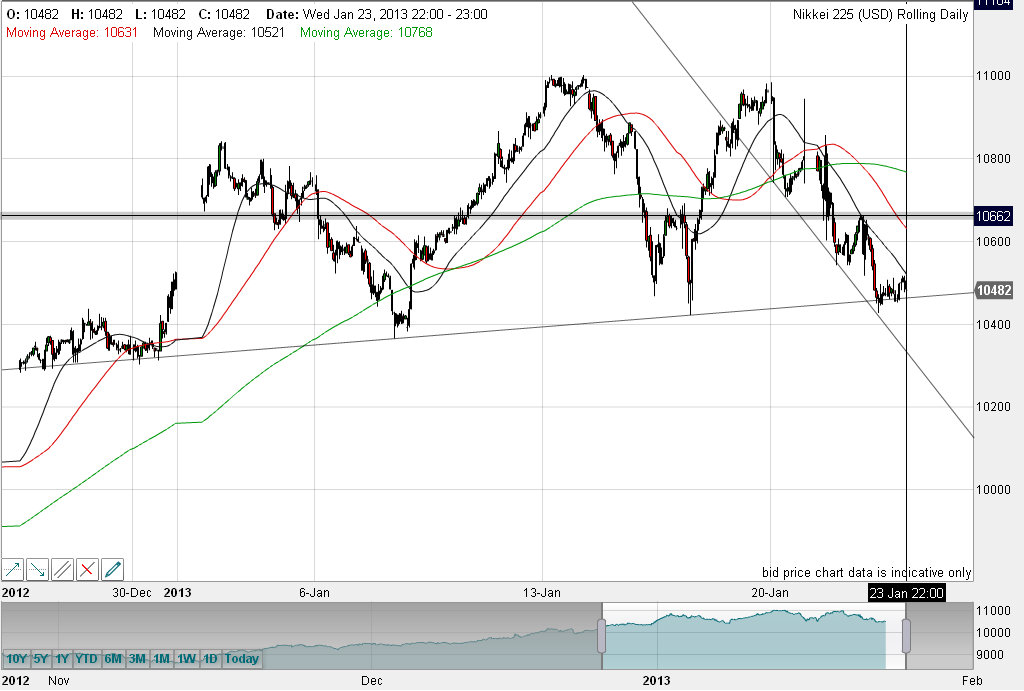Click the 30-Dec date axis label
1024x691 pixels.
click(x=132, y=593)
